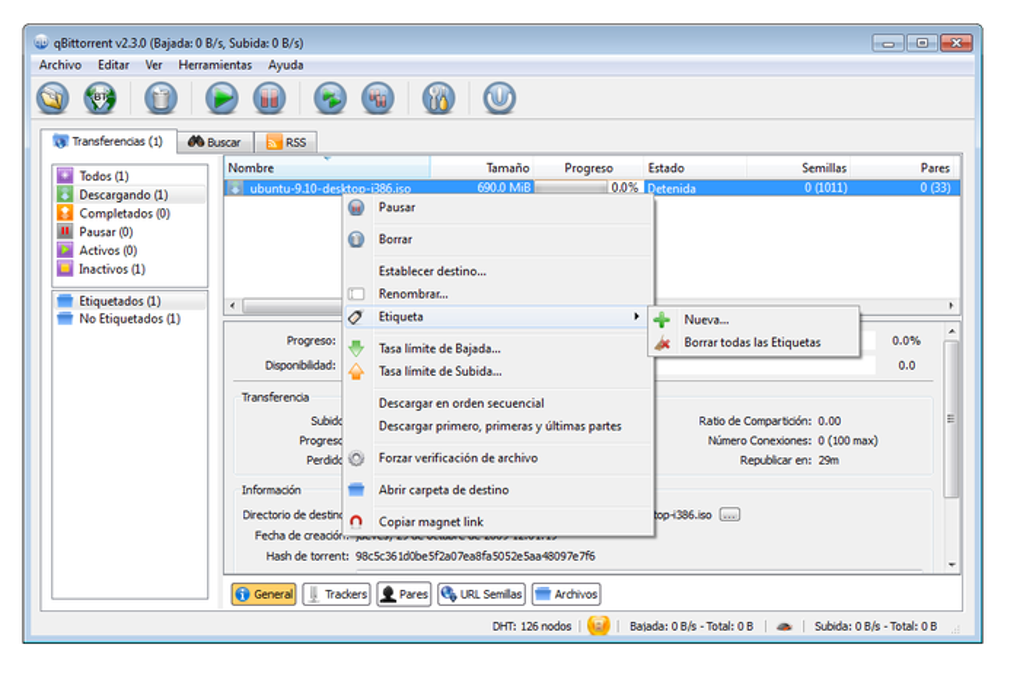Choose Renombrar... in context menu
The image size is (1020, 686).
(x=498, y=294)
